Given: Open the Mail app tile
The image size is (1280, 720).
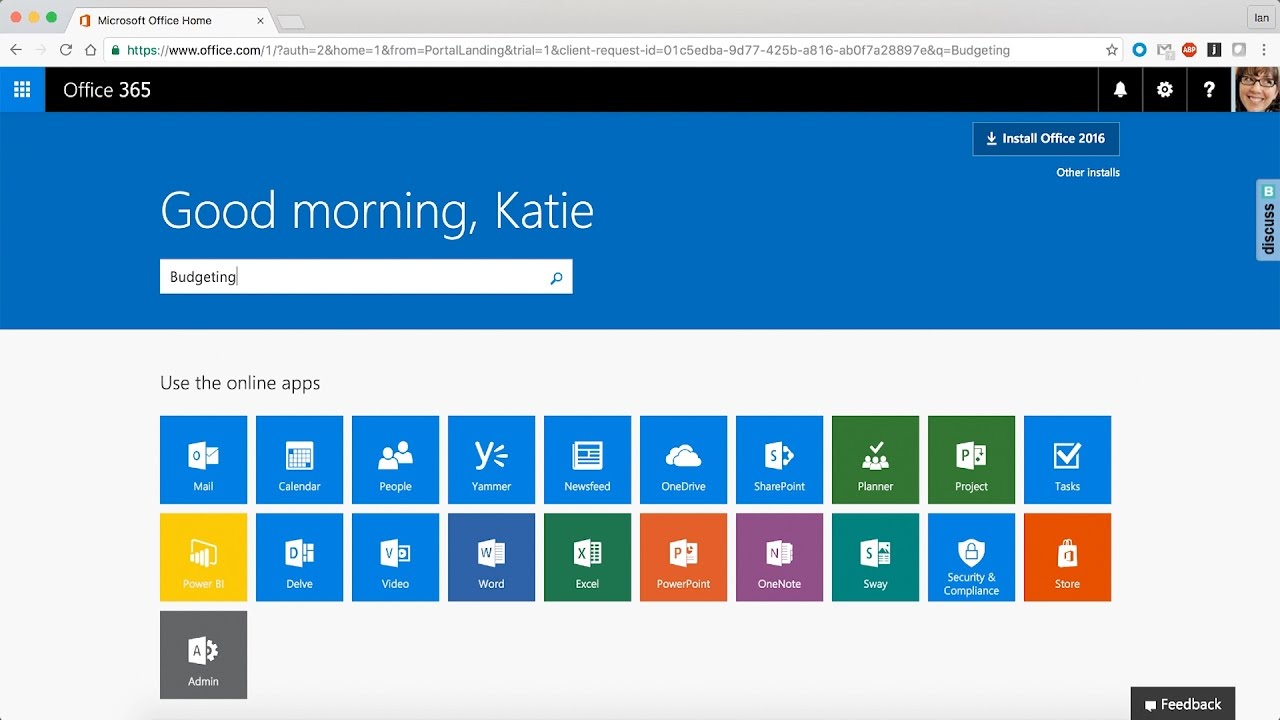Looking at the screenshot, I should pos(203,459).
